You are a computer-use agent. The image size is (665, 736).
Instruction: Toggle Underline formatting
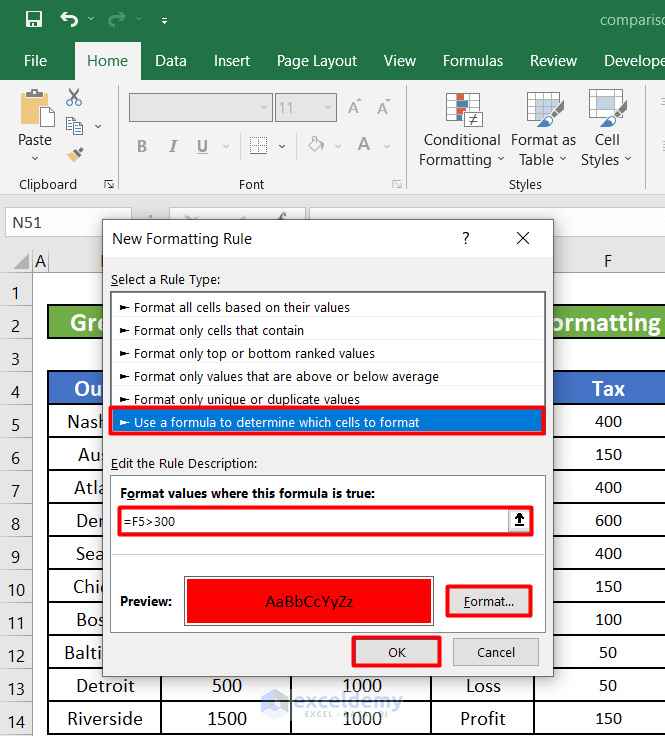coord(202,146)
